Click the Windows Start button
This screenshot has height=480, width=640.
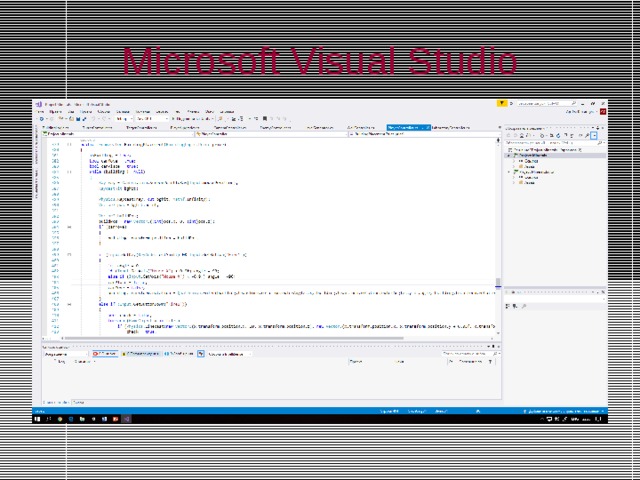tap(37, 419)
